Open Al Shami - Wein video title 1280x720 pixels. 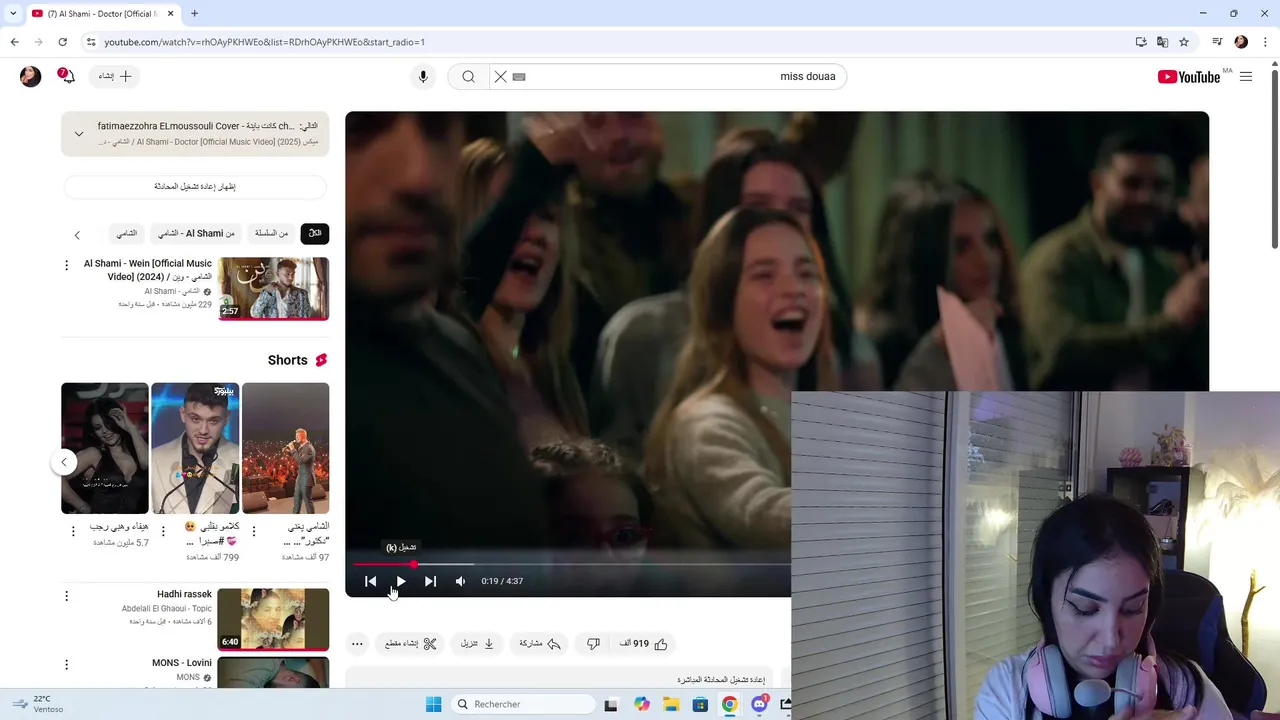148,270
